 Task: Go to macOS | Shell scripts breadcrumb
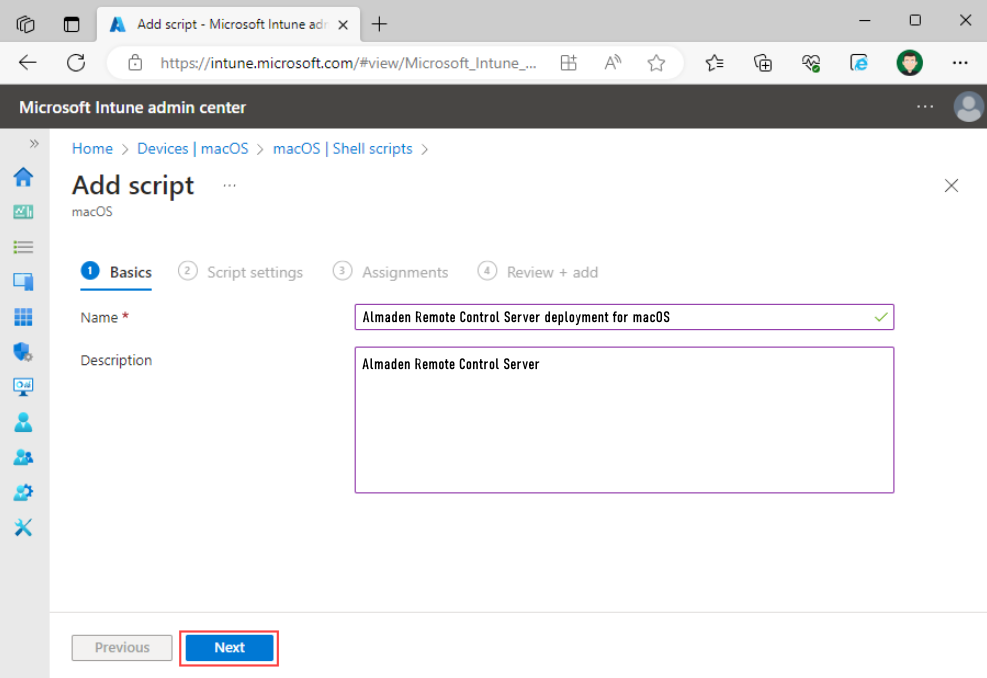click(342, 149)
